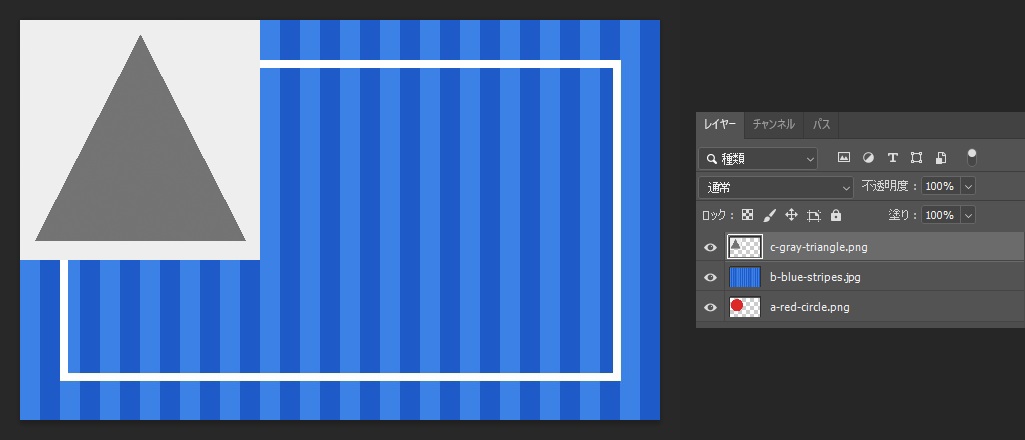Filter layers by pixel image icon
1025x440 pixels.
coord(844,158)
